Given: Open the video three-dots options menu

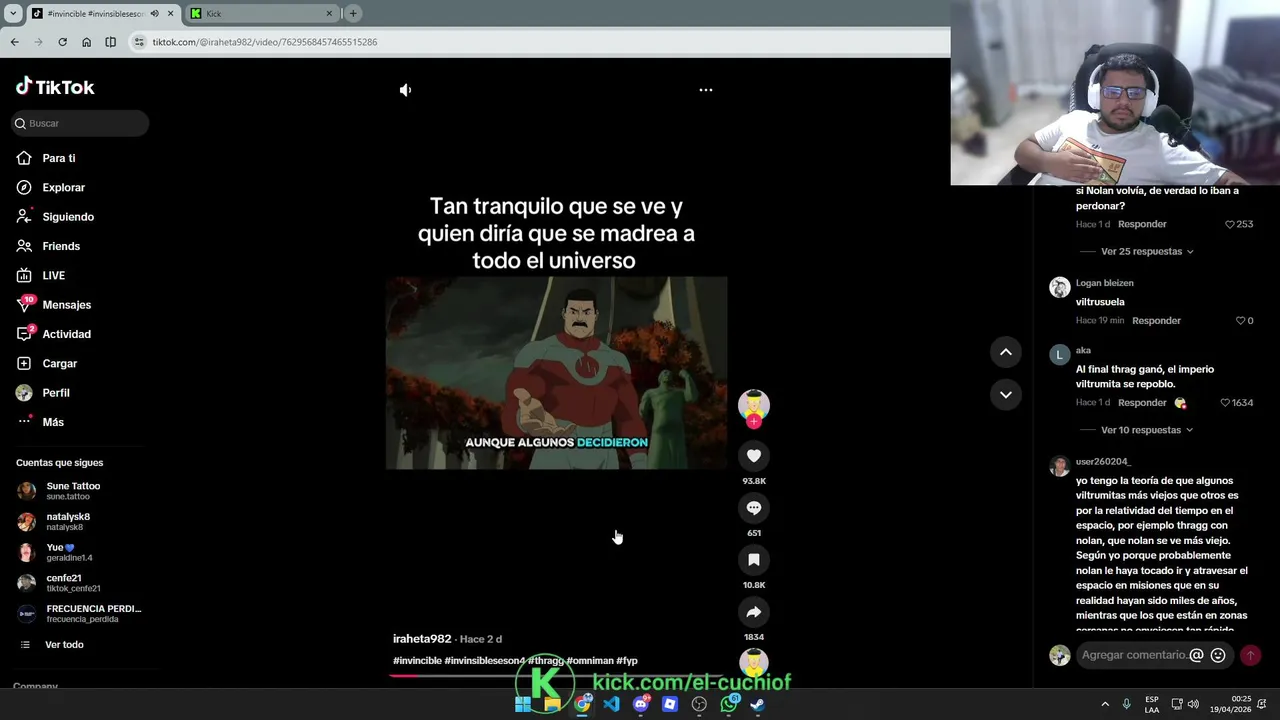Looking at the screenshot, I should click(705, 90).
